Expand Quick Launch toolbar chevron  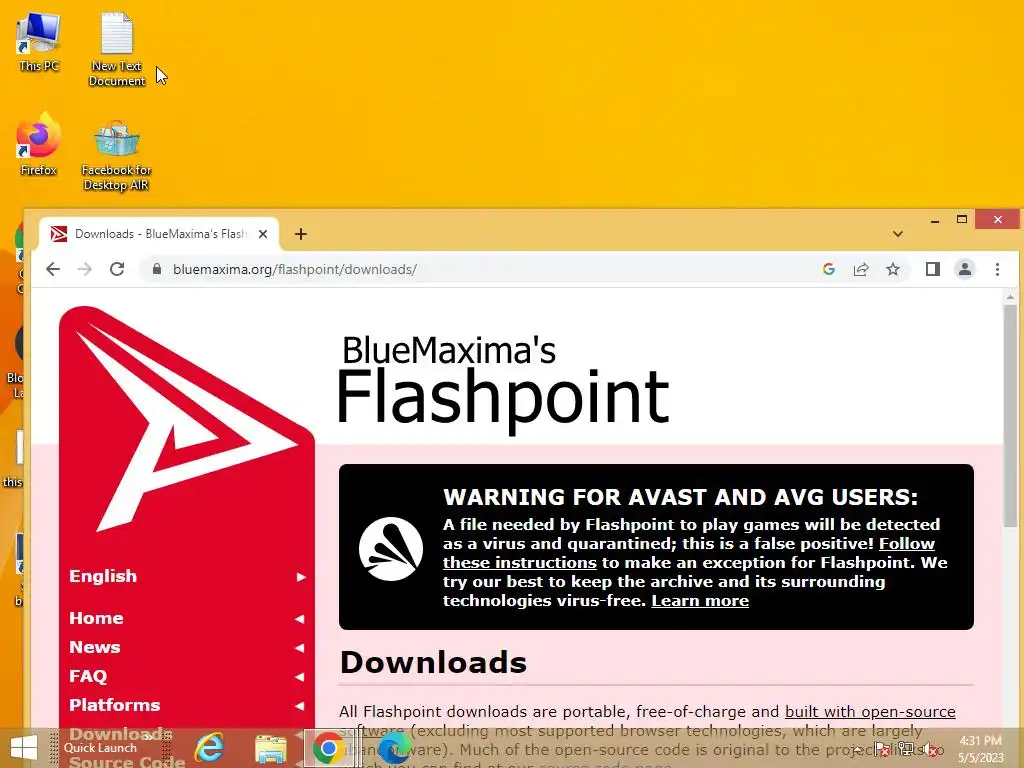point(149,737)
